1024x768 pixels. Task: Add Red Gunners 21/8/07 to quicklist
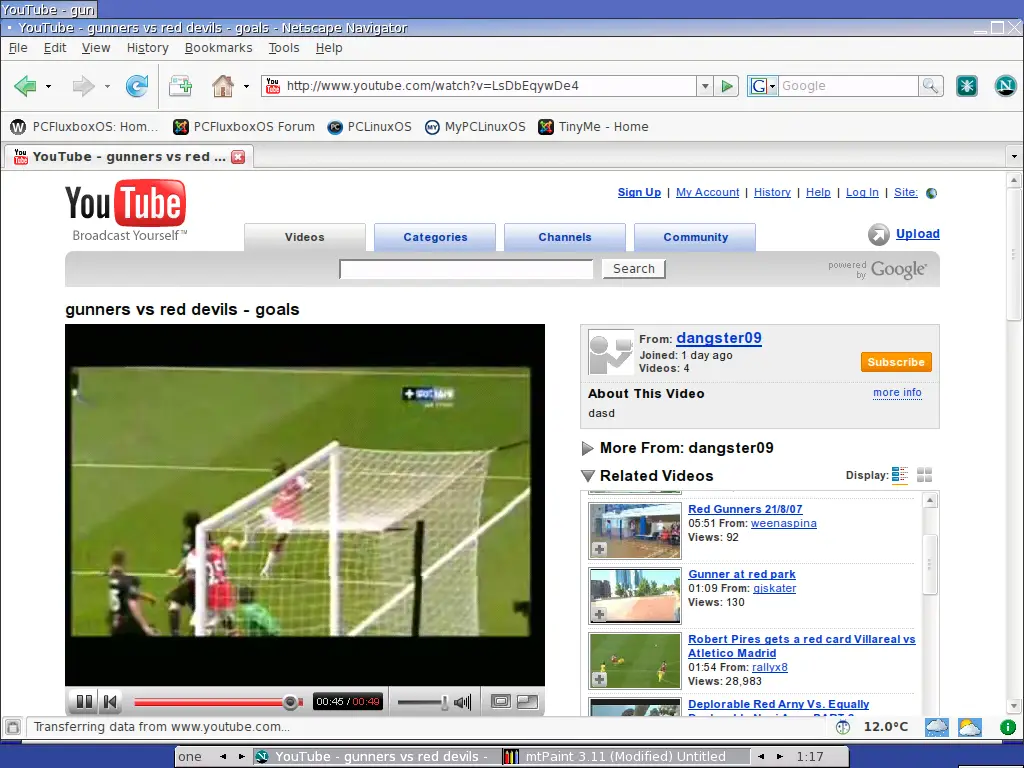pos(599,549)
